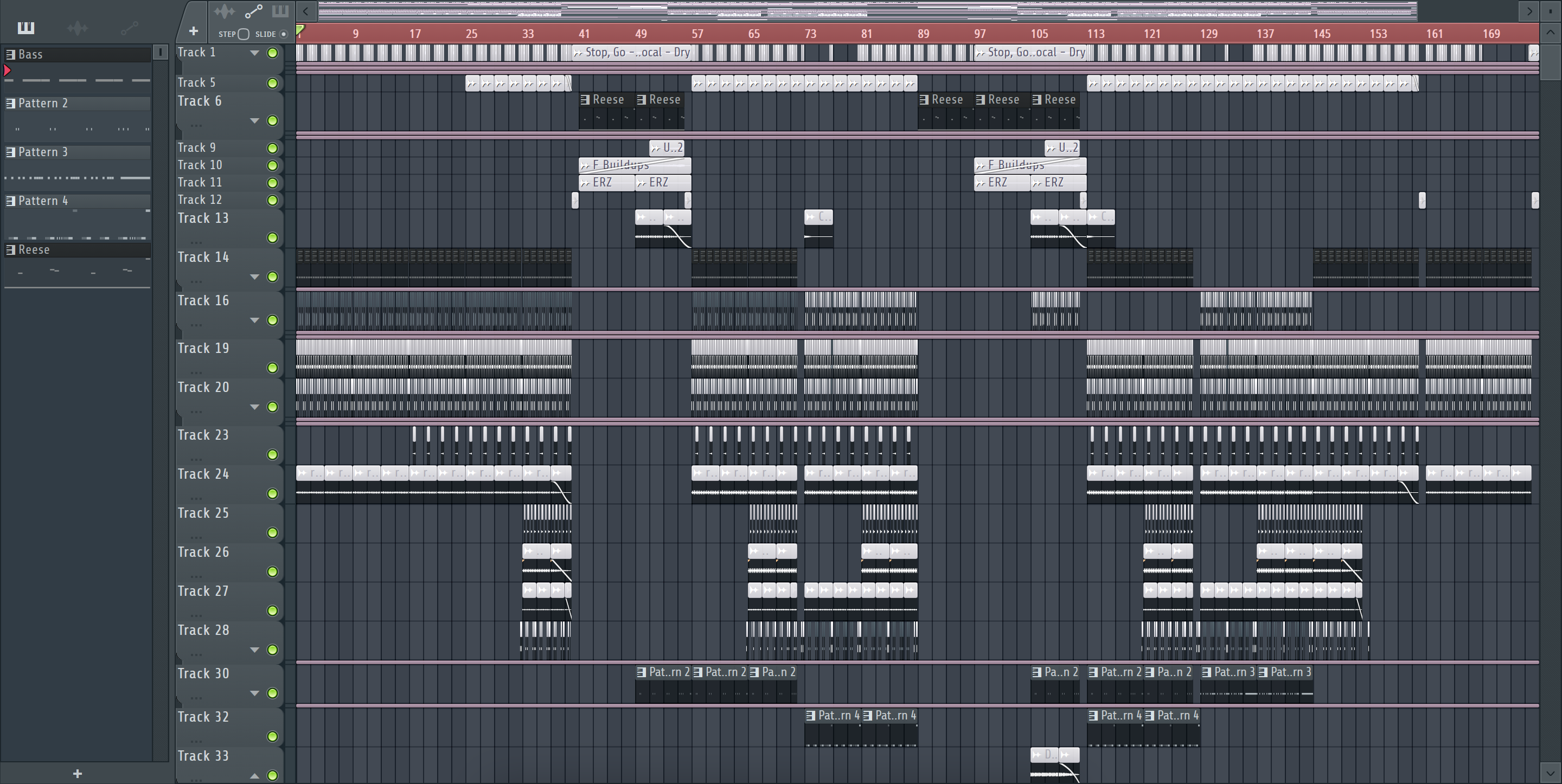Select the first ERZ clip on Track 11
1562x784 pixels.
[x=607, y=183]
